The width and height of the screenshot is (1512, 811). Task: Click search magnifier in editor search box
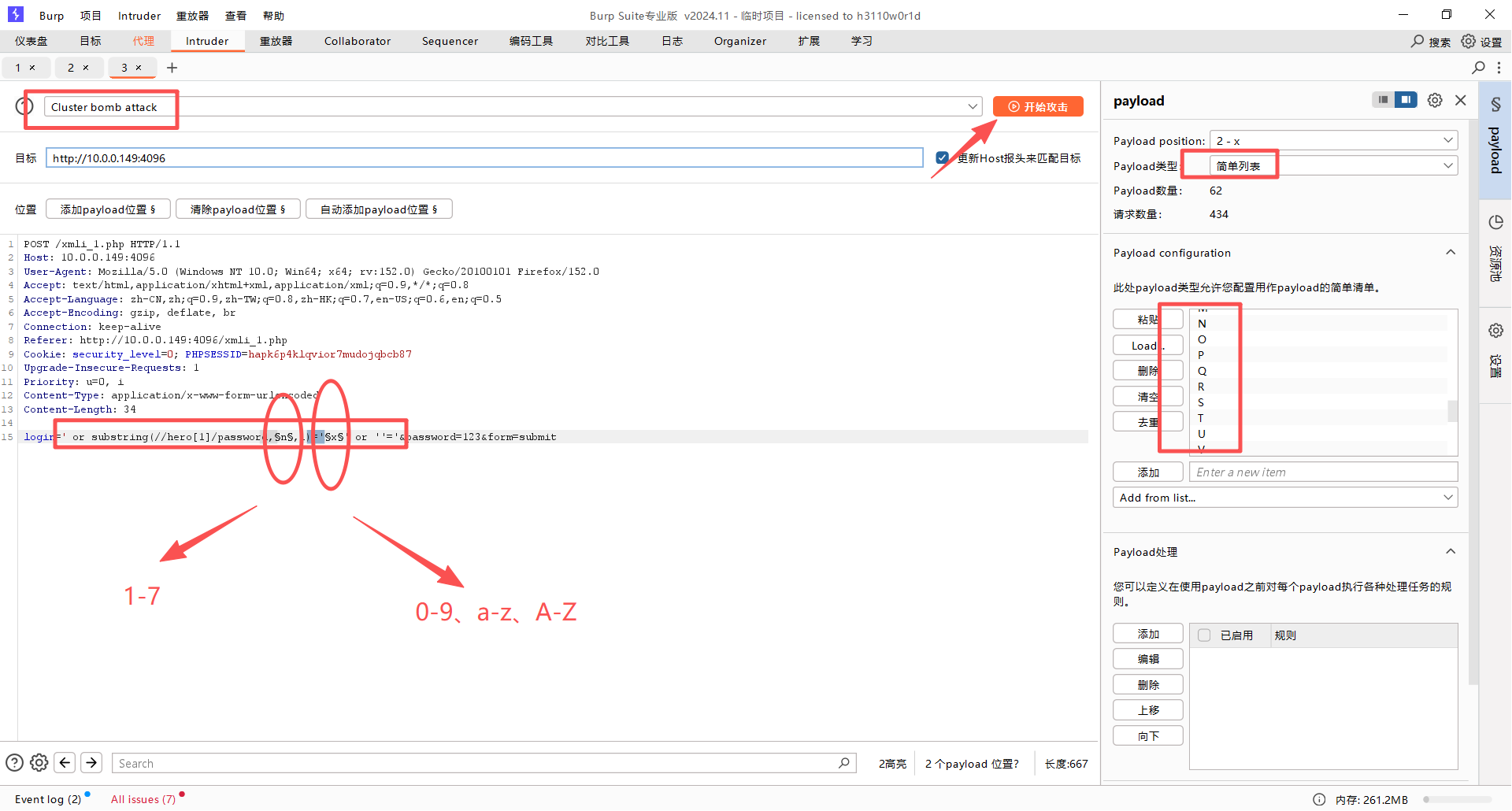click(x=843, y=763)
